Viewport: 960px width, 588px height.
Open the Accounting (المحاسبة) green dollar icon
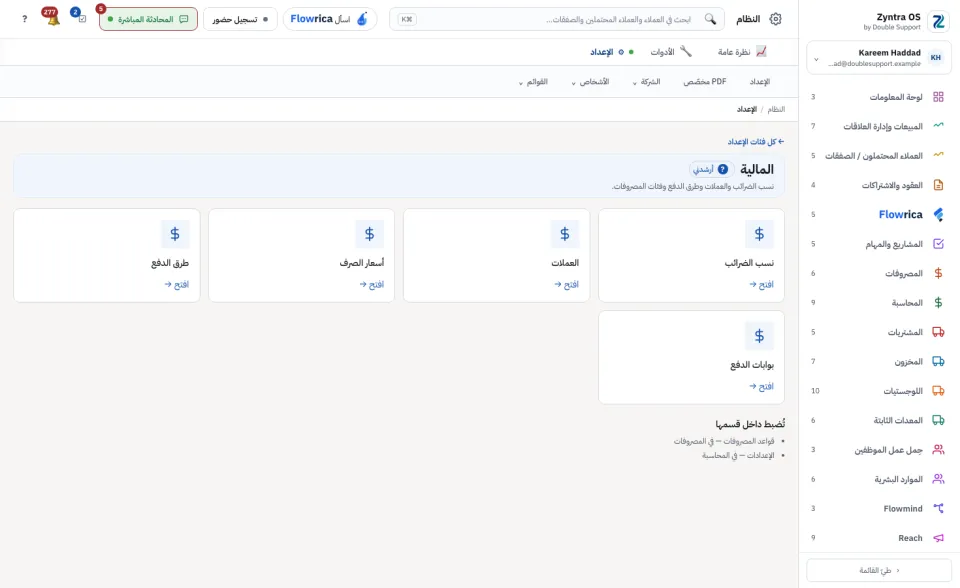point(938,303)
